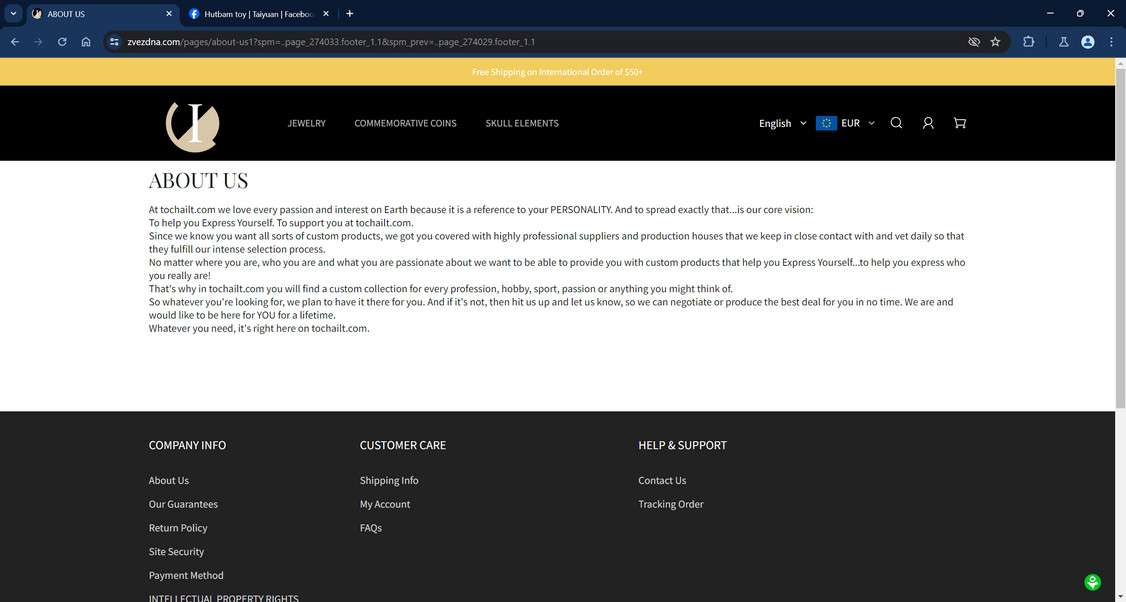Image resolution: width=1126 pixels, height=602 pixels.
Task: Go back with browser back arrow
Action: pyautogui.click(x=14, y=42)
